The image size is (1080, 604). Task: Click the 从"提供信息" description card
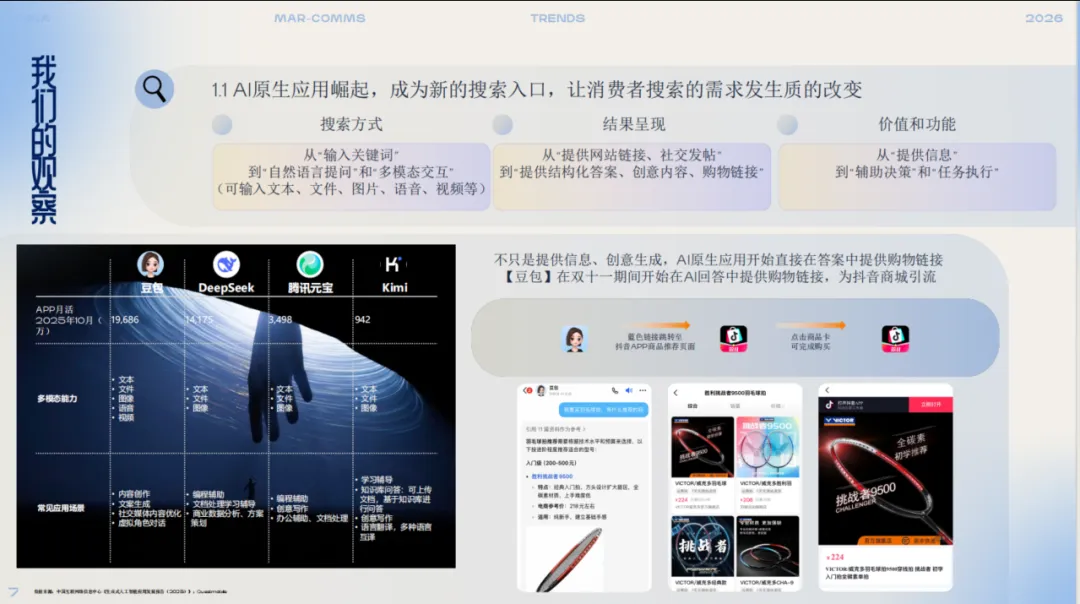[917, 176]
